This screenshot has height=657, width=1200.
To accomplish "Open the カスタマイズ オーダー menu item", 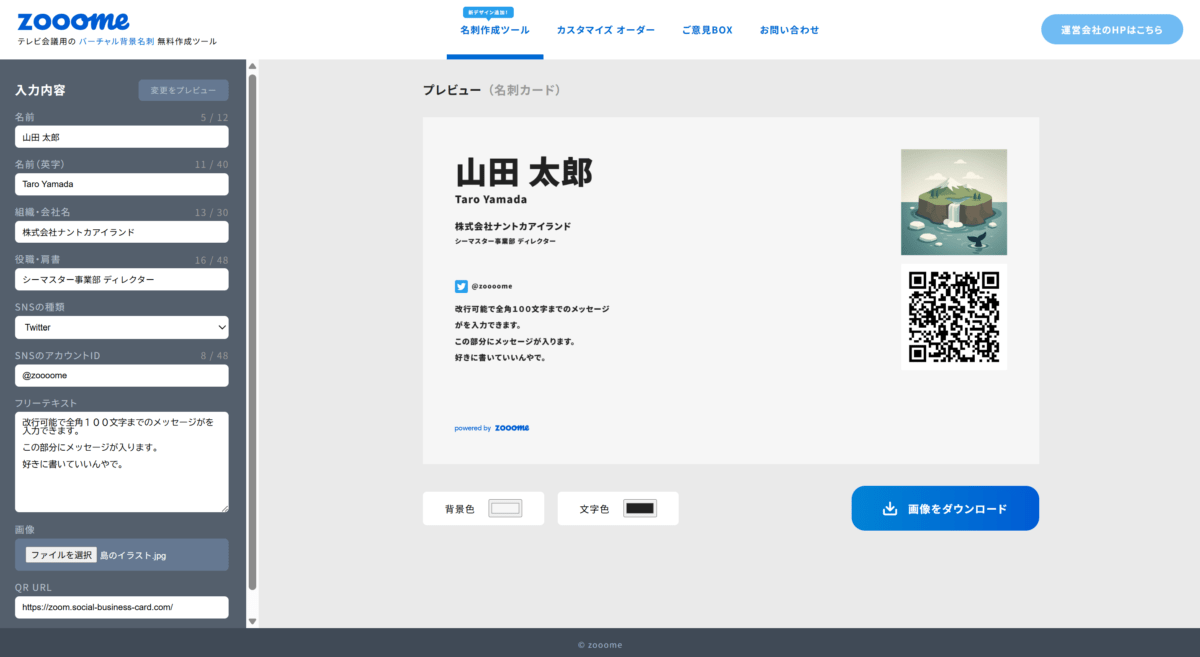I will pyautogui.click(x=605, y=30).
